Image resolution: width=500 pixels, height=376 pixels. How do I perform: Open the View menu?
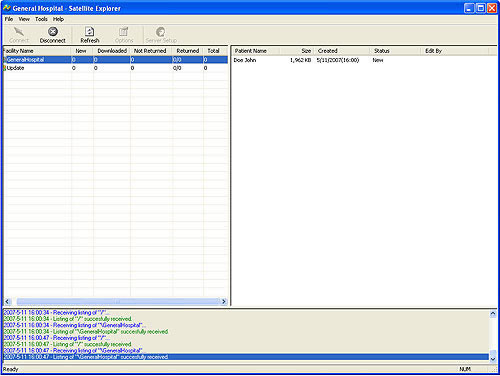tap(24, 19)
